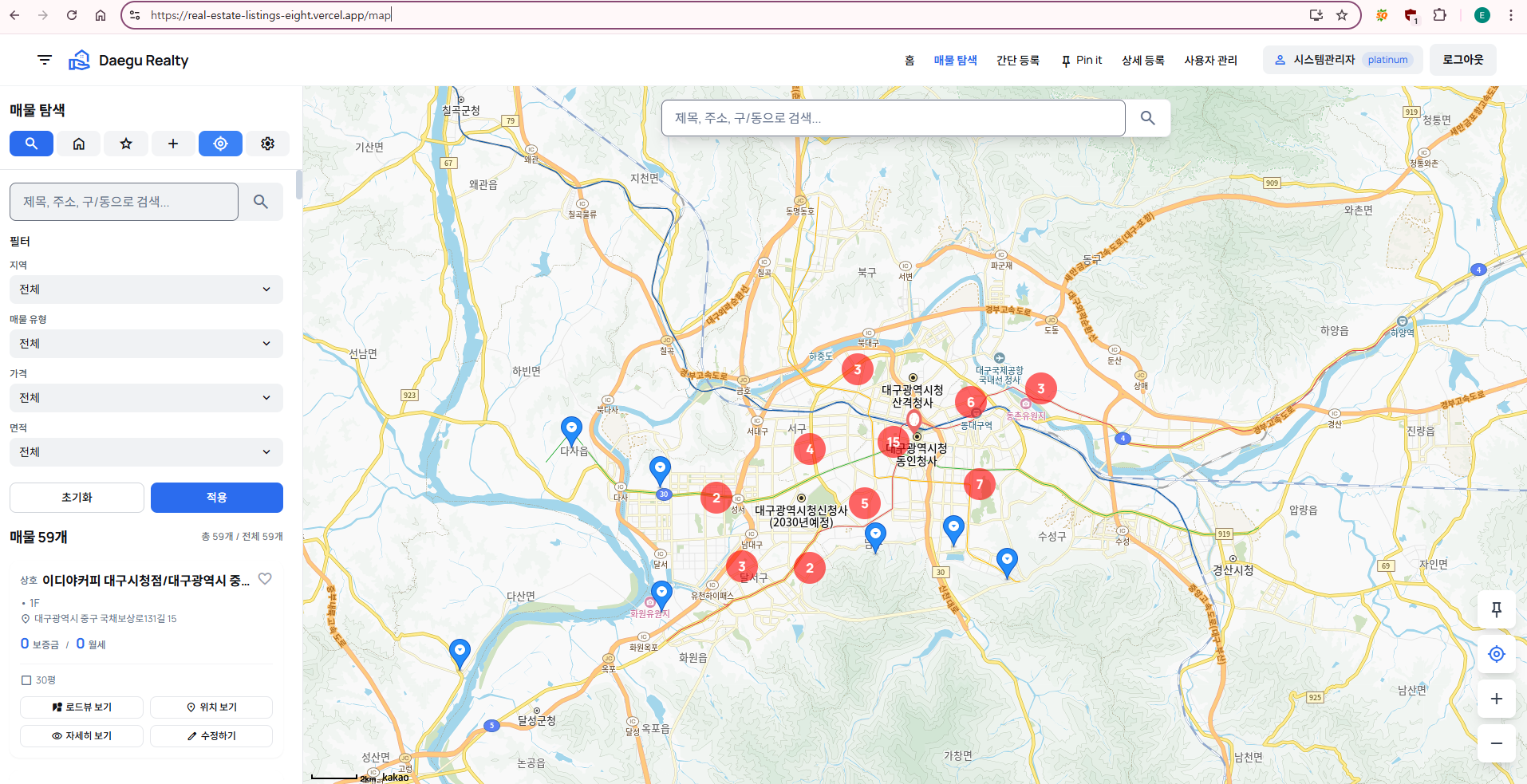Click the map pin button on right
The image size is (1527, 784).
(x=1496, y=610)
